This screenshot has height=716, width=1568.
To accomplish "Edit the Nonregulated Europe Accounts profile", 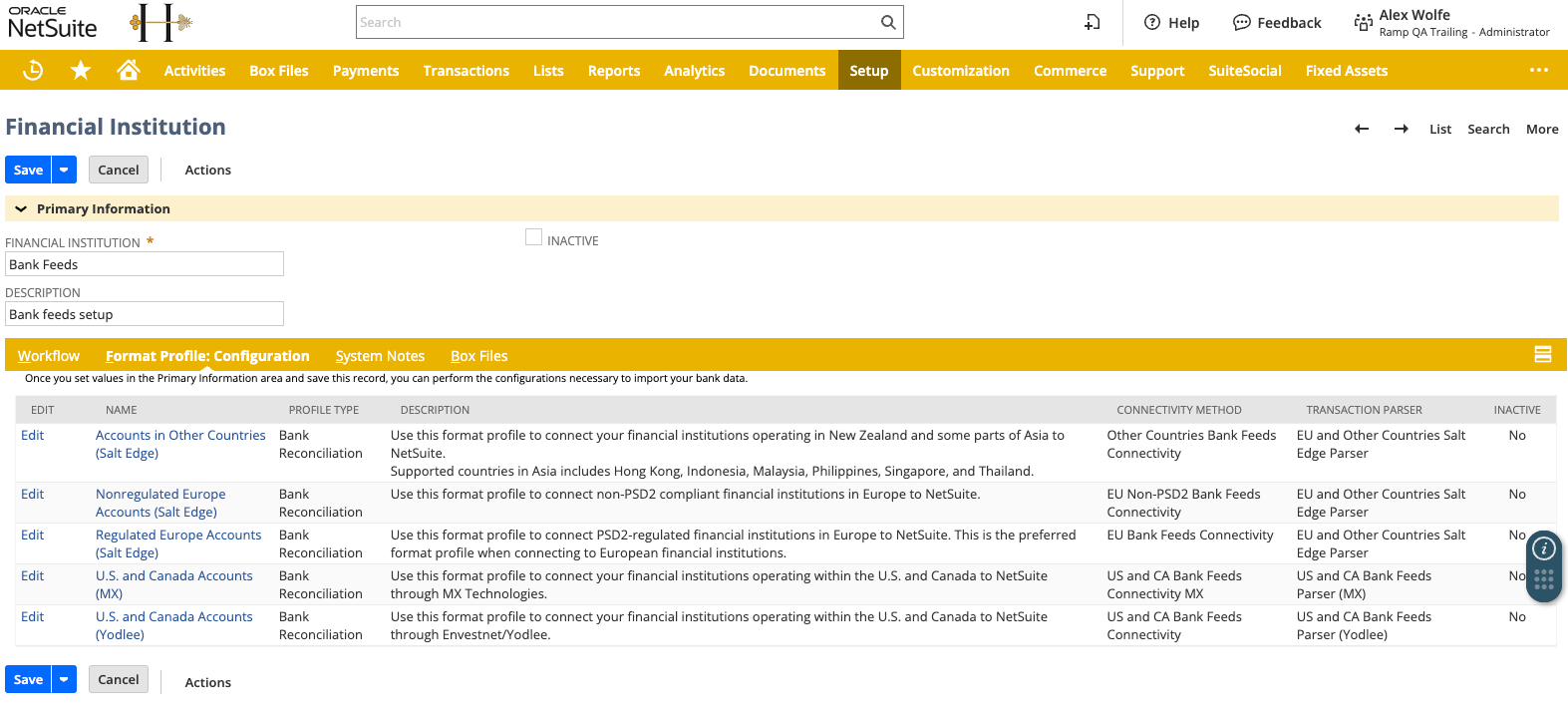I will (33, 494).
